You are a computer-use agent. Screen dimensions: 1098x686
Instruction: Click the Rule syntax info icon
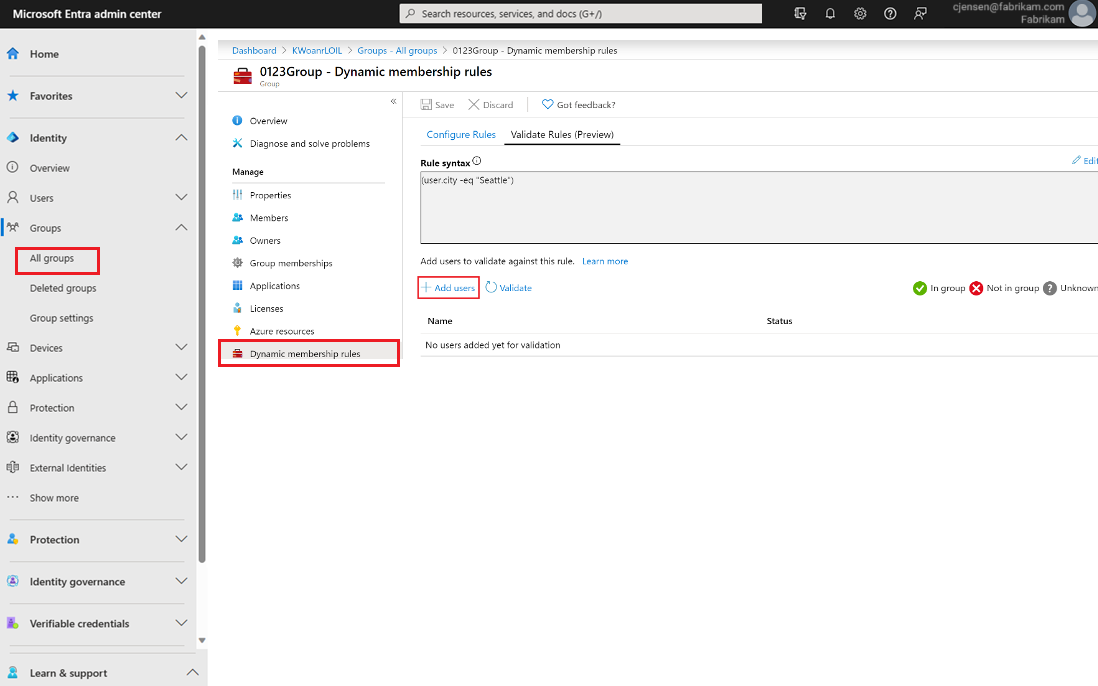[x=477, y=161]
